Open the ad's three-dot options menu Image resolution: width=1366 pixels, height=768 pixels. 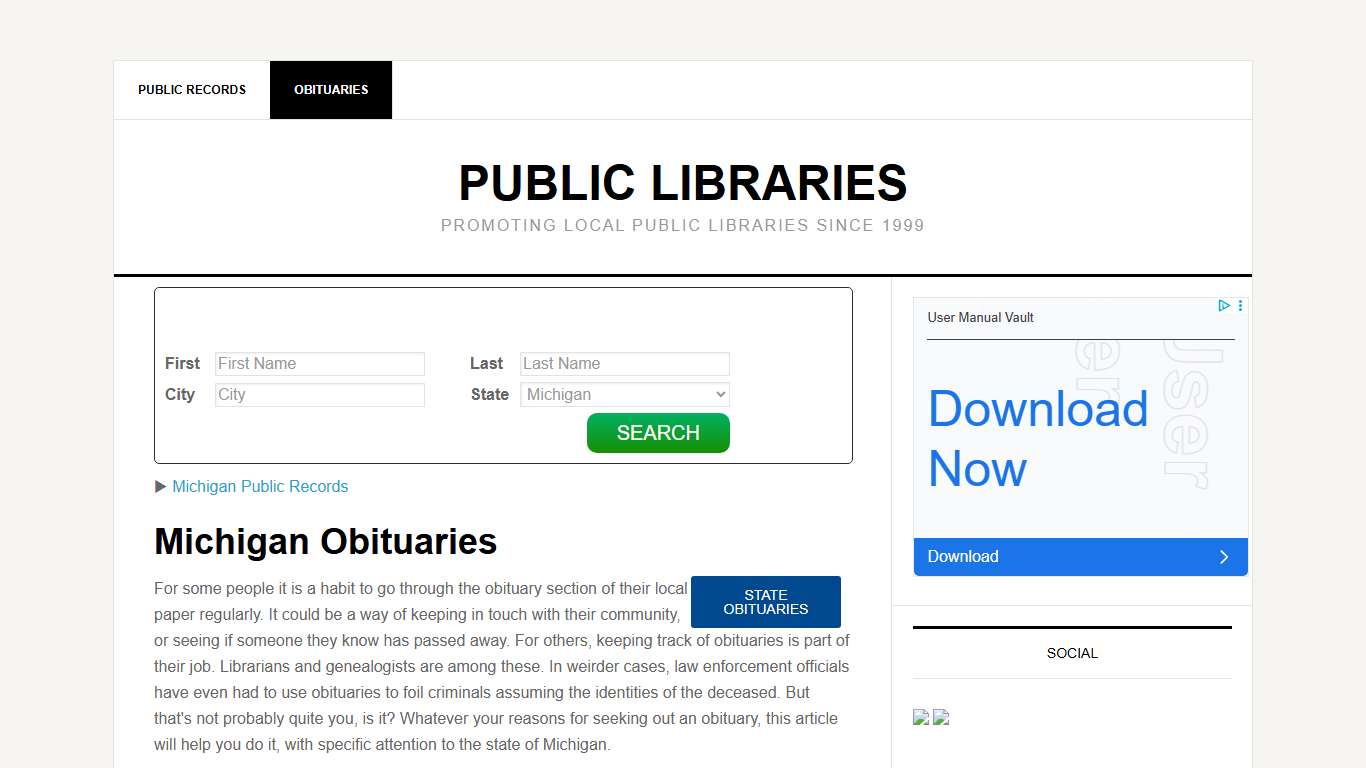1240,306
